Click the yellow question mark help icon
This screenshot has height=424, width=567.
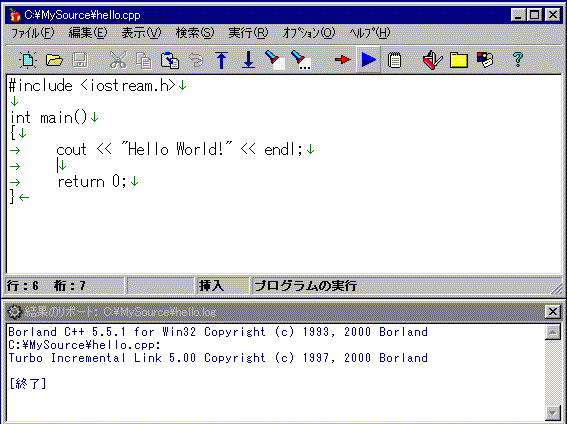tap(518, 60)
